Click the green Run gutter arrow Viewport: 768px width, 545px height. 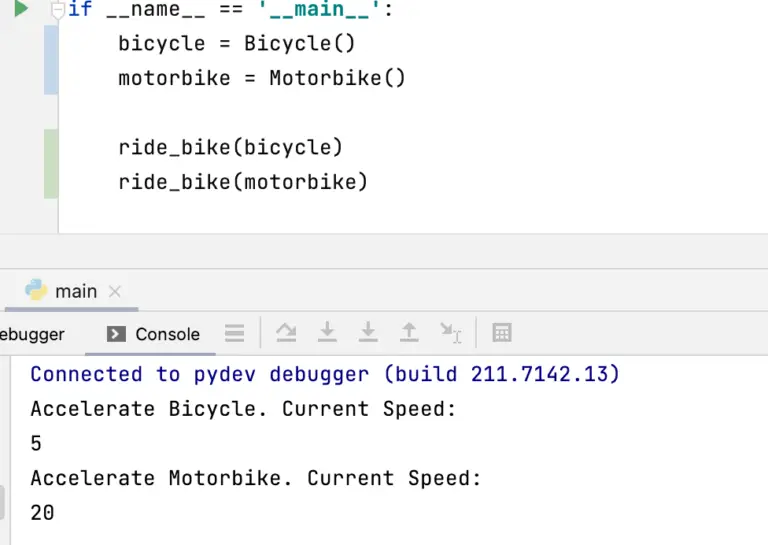(20, 9)
